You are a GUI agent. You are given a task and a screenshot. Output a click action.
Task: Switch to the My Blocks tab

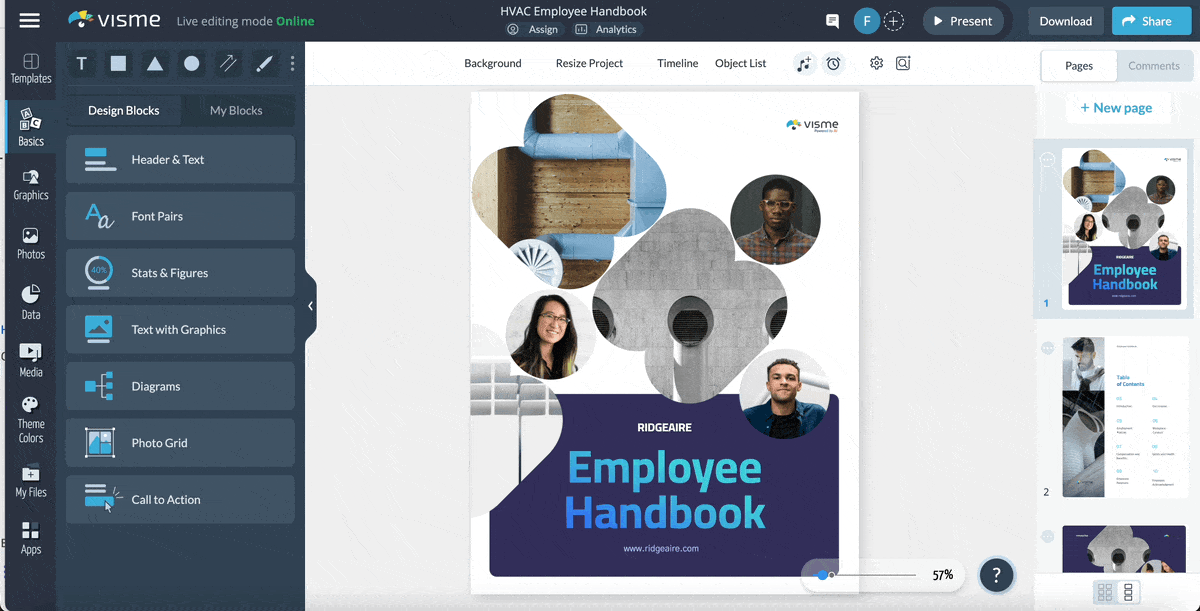tap(238, 110)
